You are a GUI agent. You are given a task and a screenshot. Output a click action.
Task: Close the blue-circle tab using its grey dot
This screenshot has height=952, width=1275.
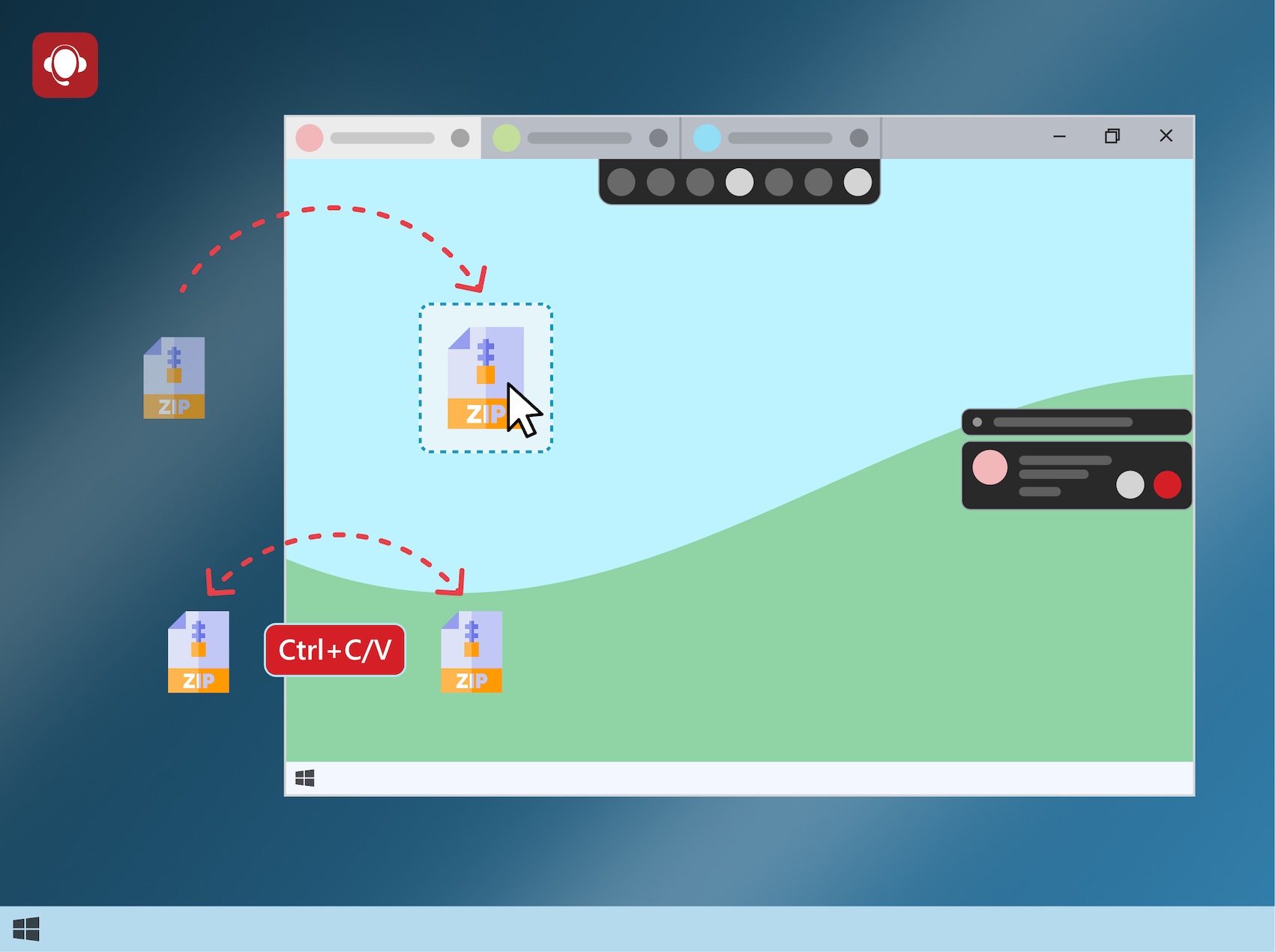(x=859, y=138)
